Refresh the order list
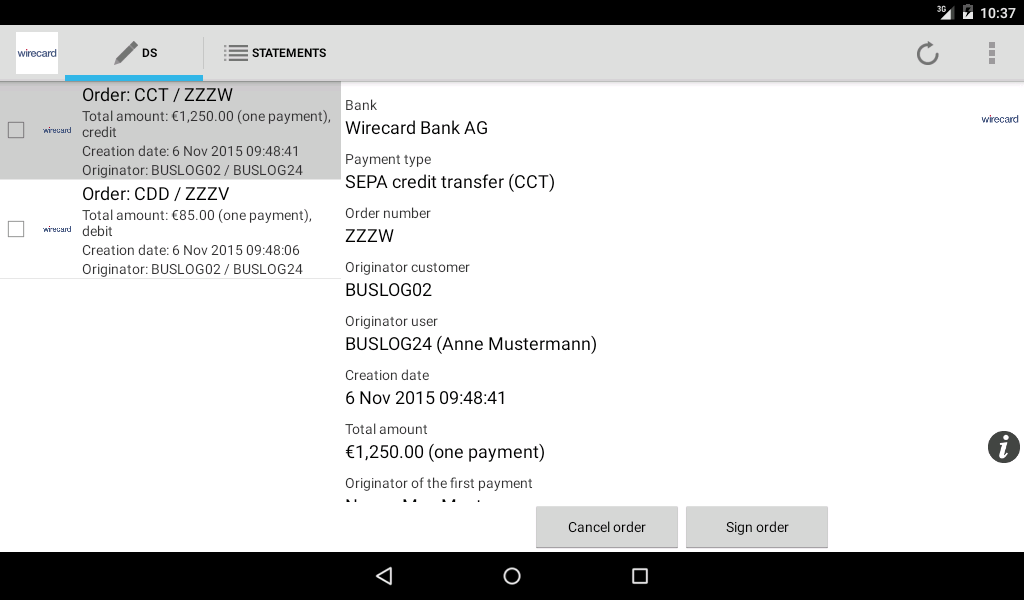The image size is (1024, 600). tap(927, 53)
